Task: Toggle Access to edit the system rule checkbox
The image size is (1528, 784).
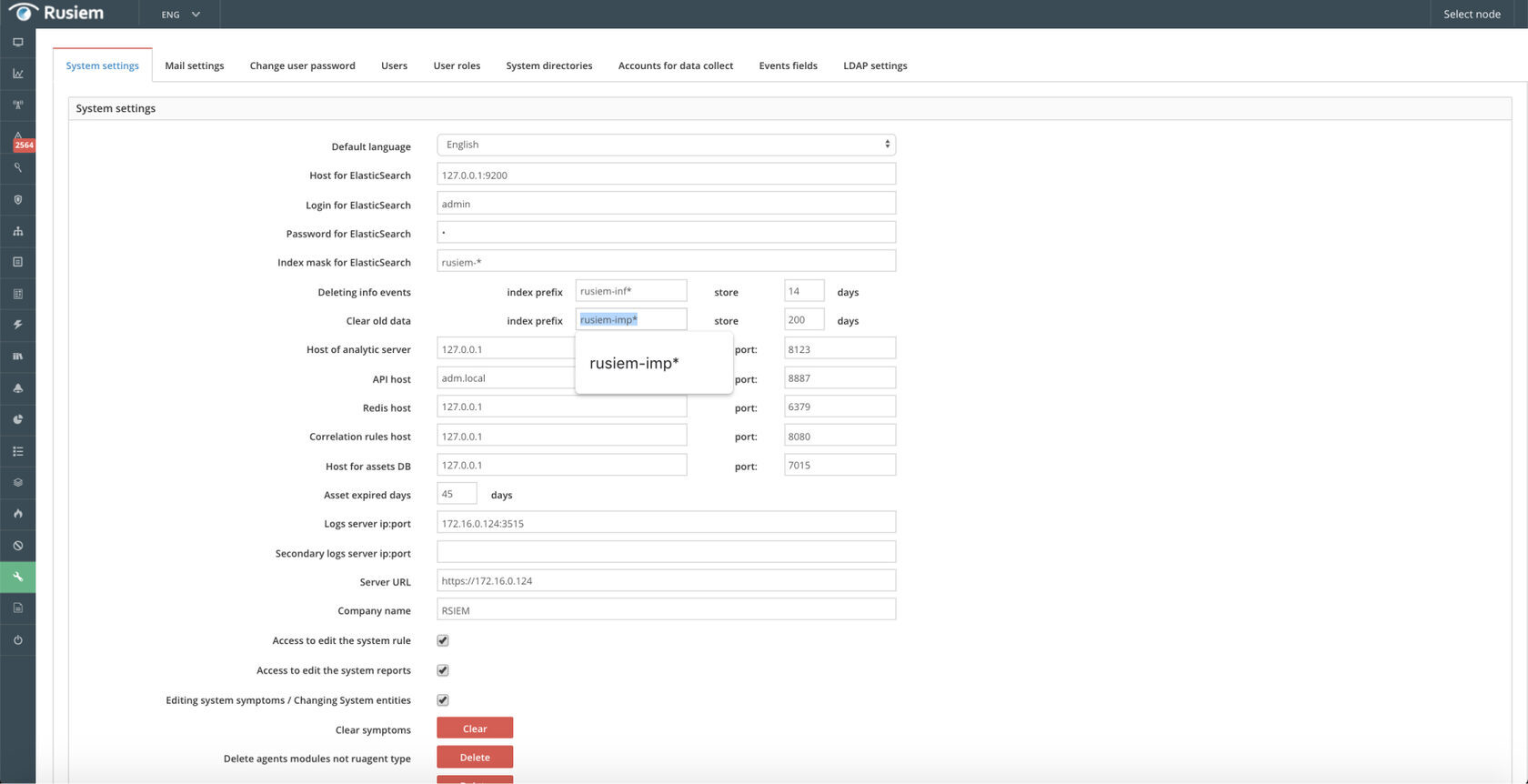Action: click(443, 640)
